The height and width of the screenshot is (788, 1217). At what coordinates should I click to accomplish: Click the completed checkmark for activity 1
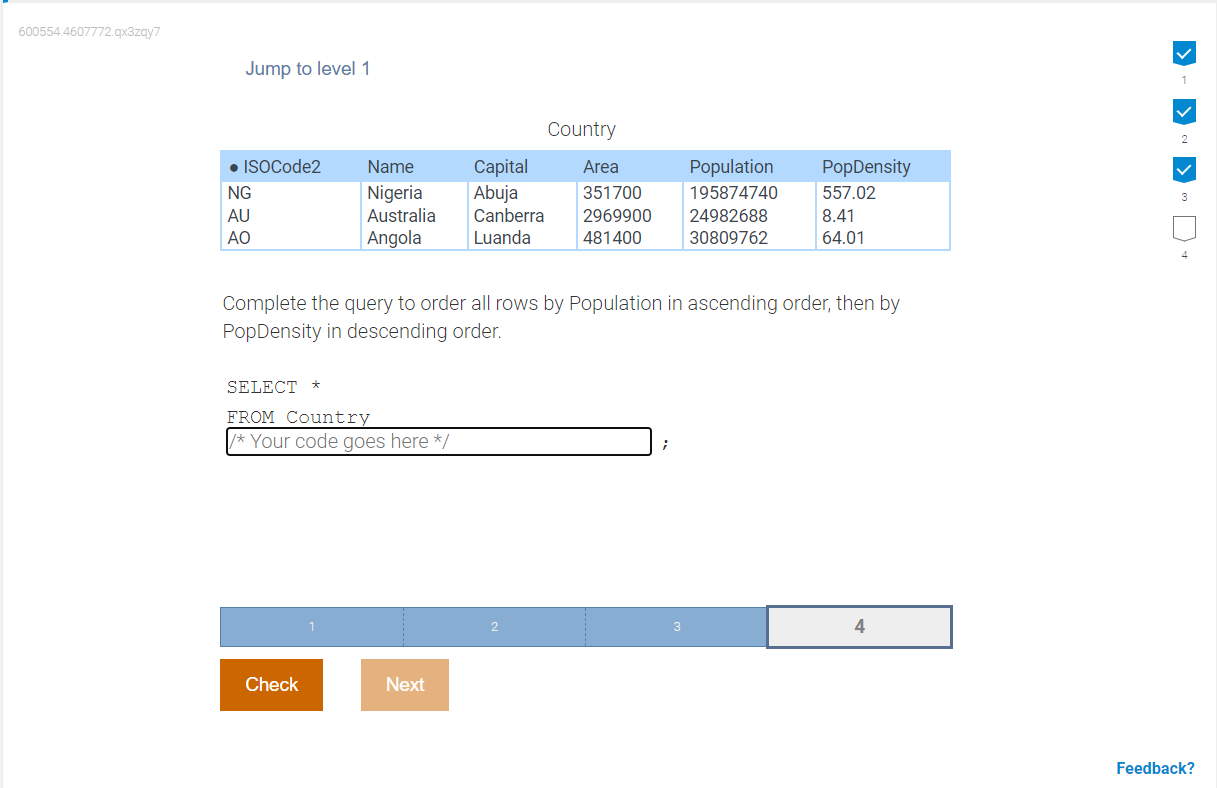[1184, 53]
